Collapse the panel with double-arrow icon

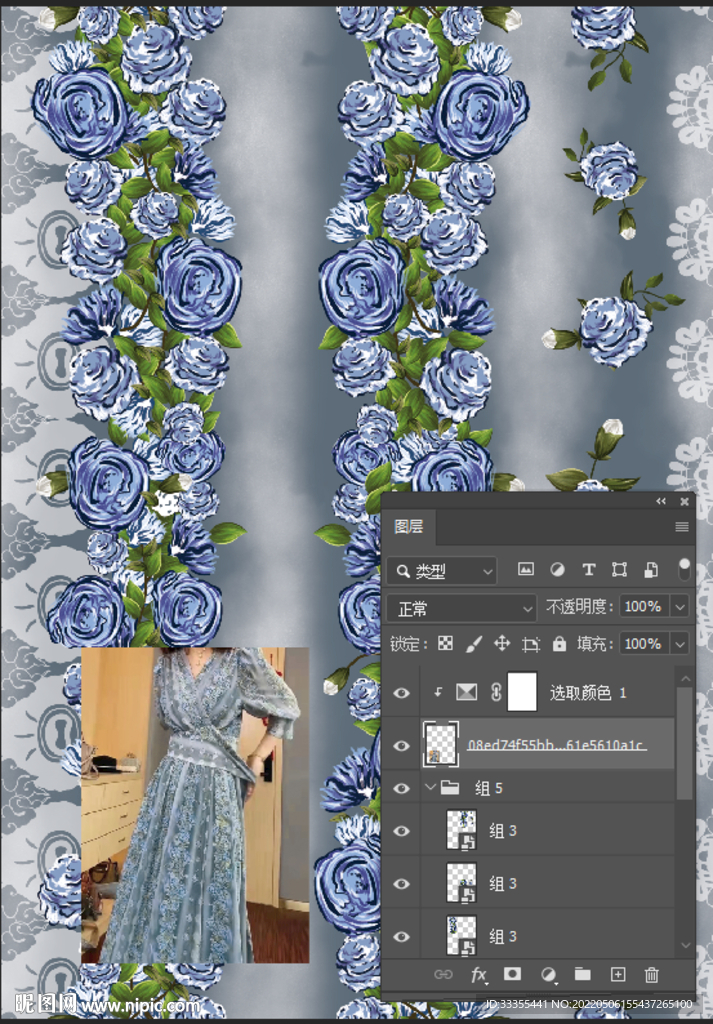661,501
